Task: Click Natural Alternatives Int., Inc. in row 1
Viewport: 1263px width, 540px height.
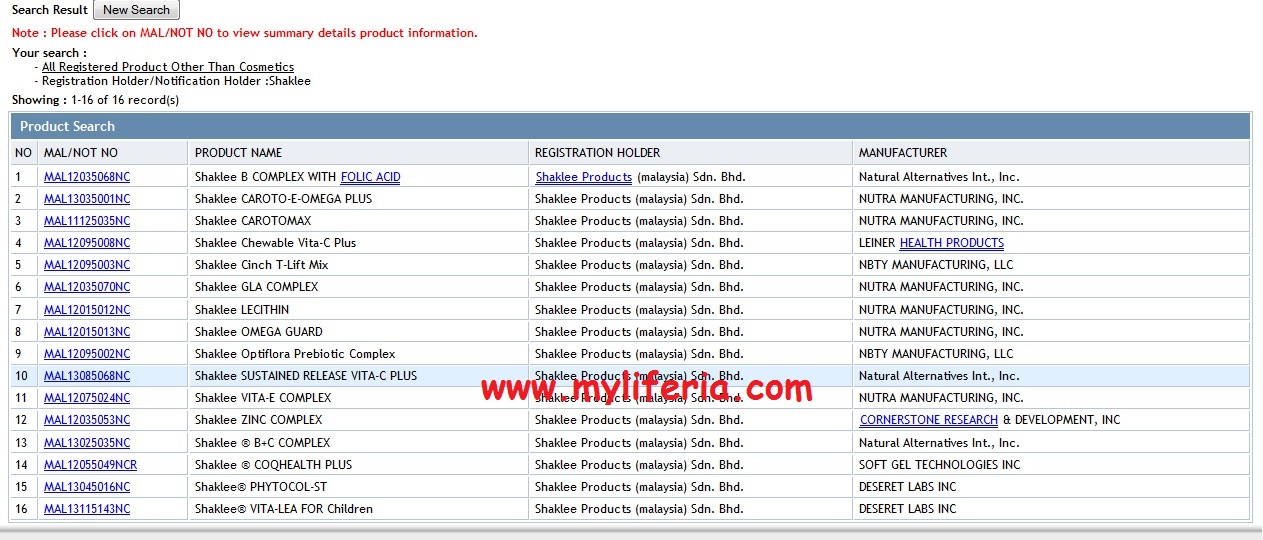Action: pyautogui.click(x=1052, y=177)
